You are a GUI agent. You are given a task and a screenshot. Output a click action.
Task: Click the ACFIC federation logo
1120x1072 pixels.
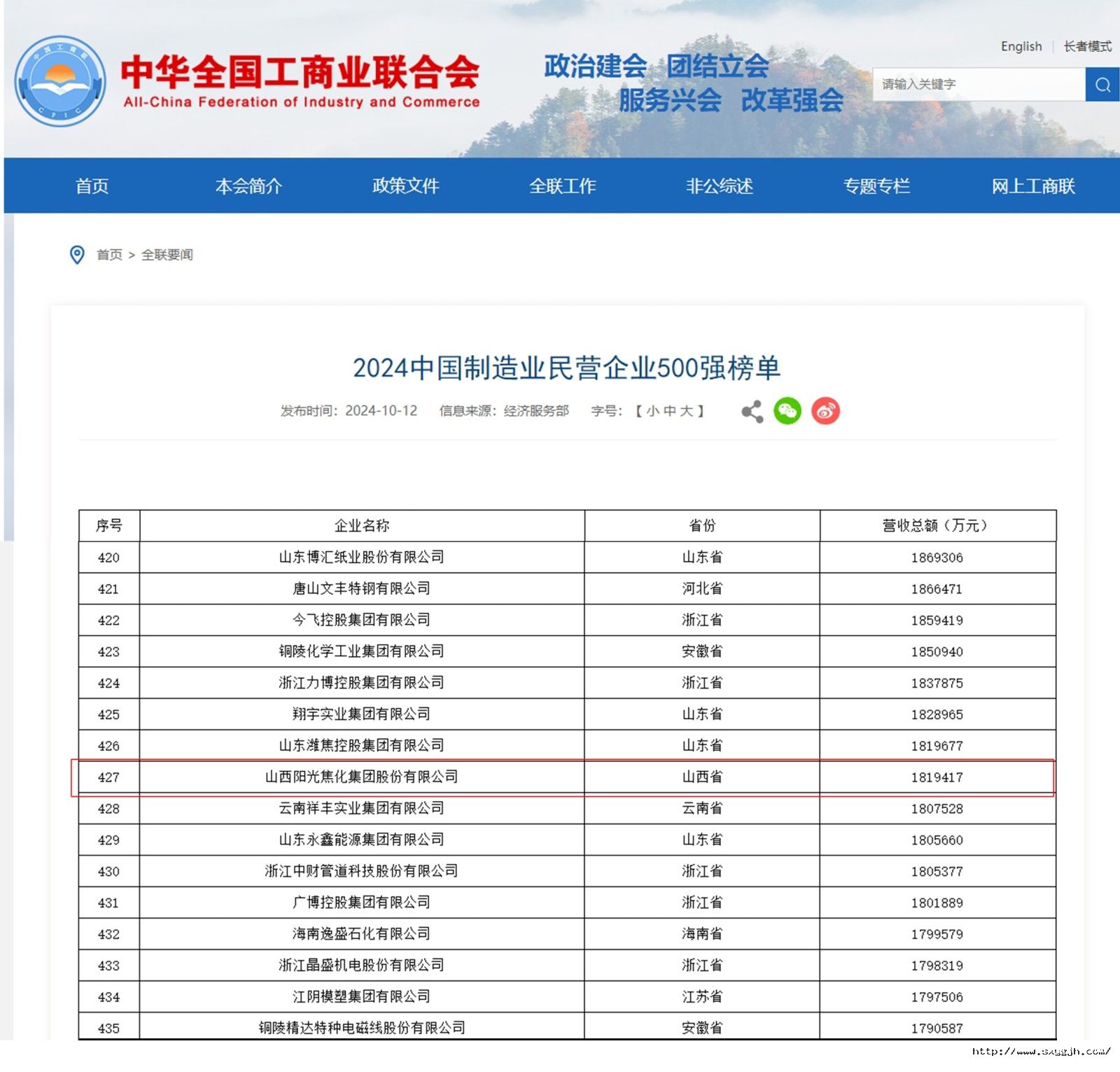coord(61,81)
